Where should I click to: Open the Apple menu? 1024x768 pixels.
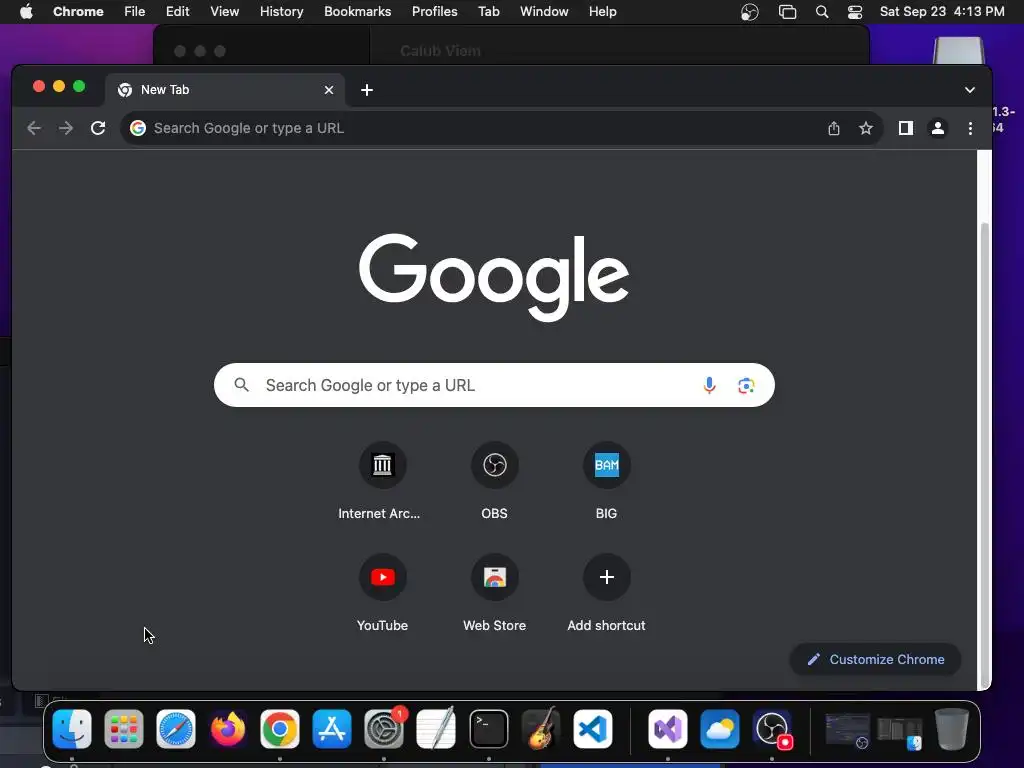click(x=26, y=12)
